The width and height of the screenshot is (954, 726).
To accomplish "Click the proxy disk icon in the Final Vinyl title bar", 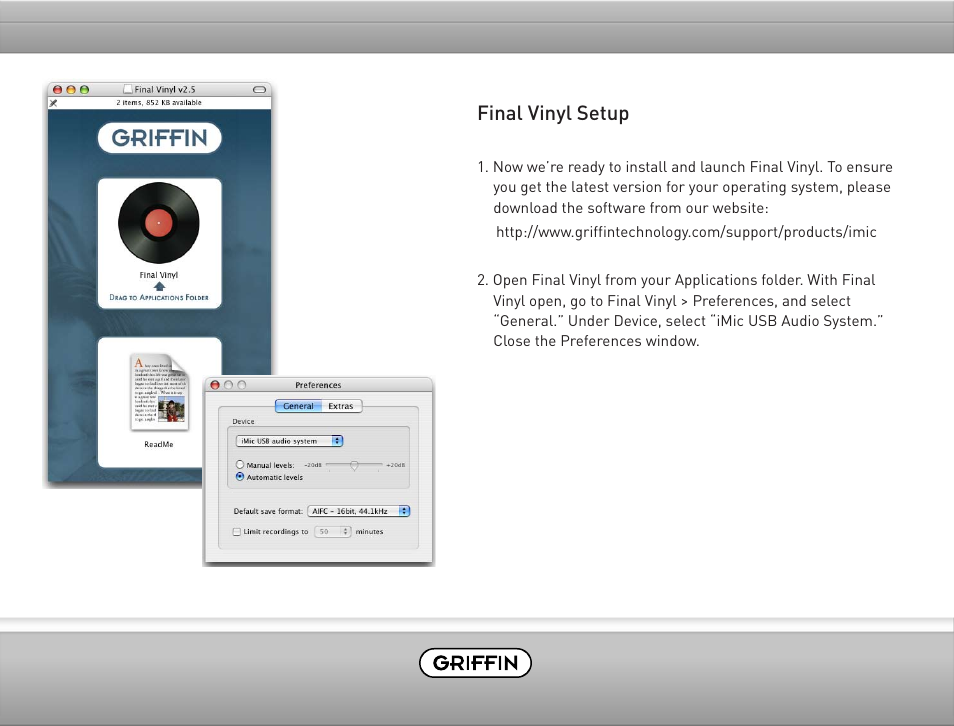I will 128,89.
